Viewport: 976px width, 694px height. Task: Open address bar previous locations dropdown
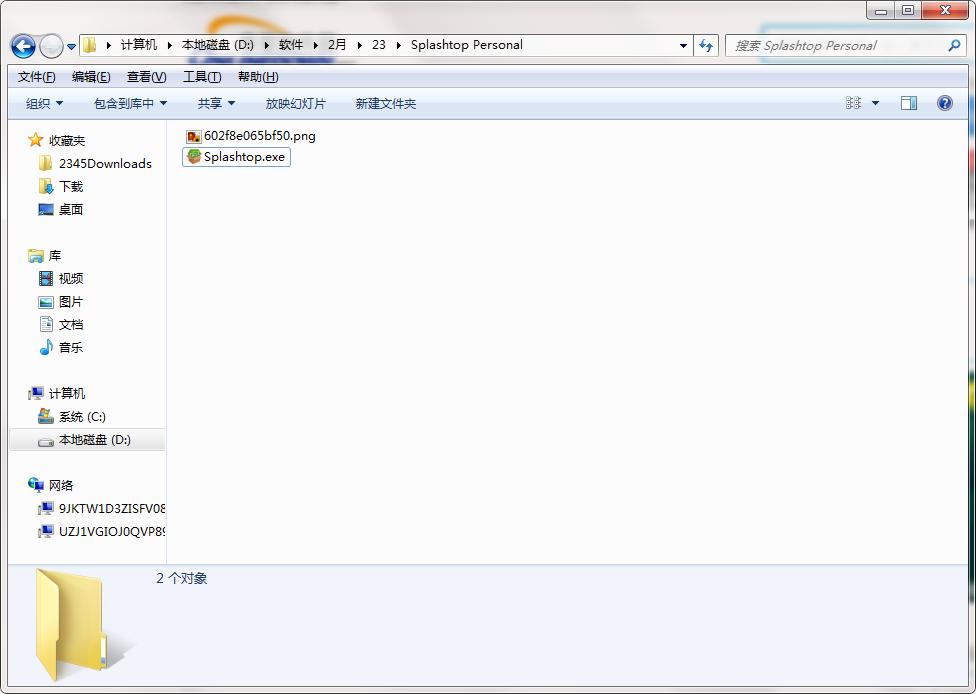pos(683,45)
